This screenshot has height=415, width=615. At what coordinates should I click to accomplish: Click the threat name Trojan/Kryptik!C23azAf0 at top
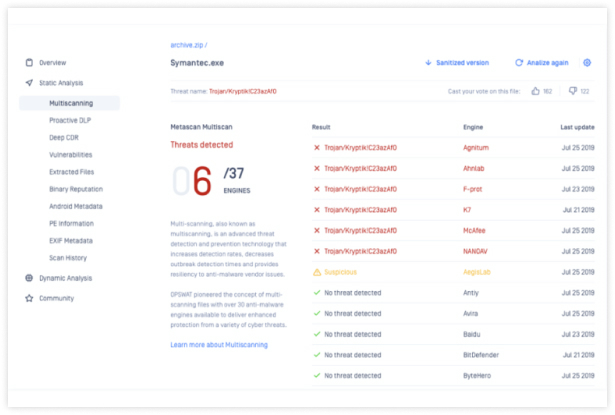tap(243, 91)
